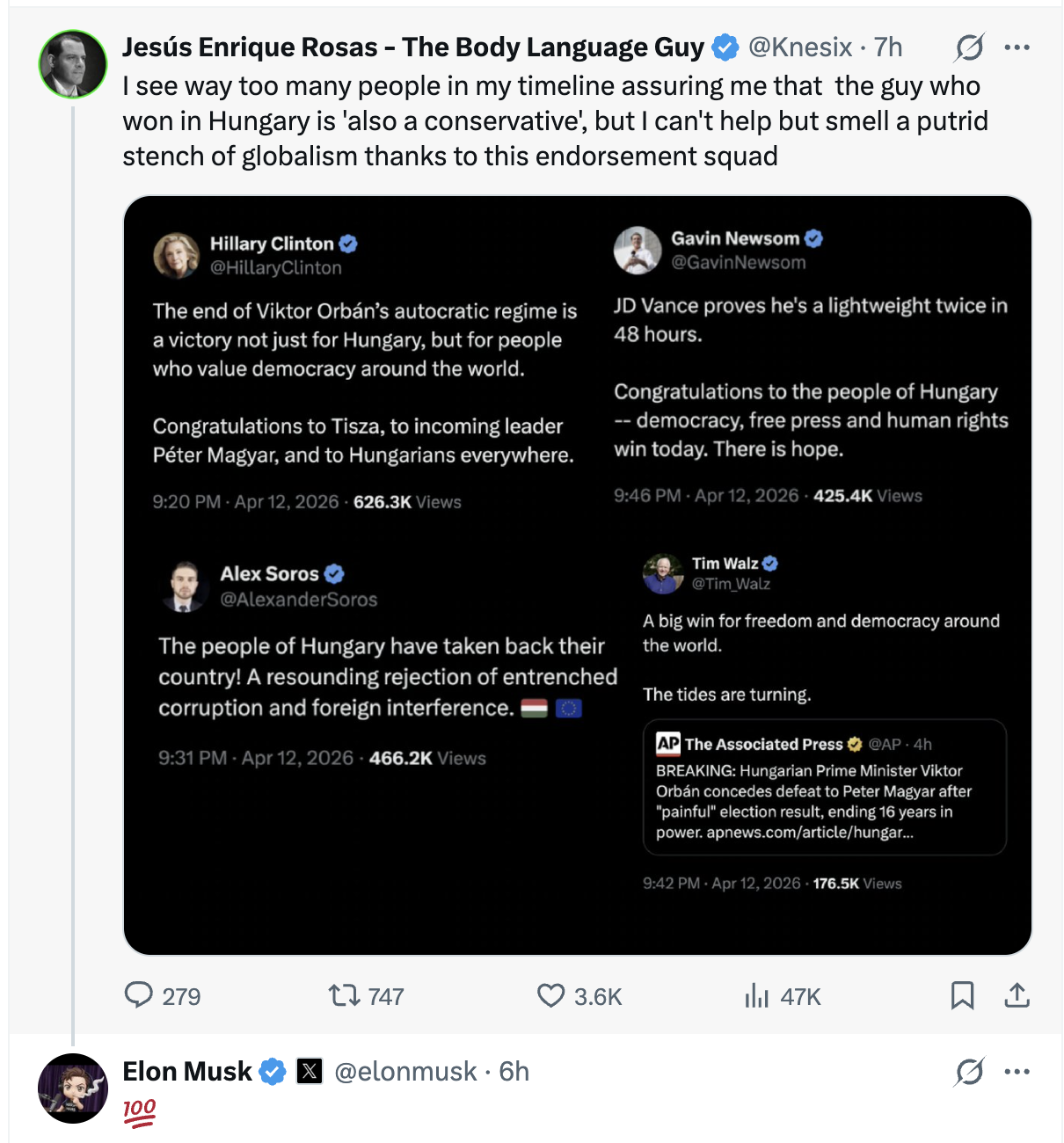Viewport: 1064px width, 1143px height.
Task: Click the Elon Musk display name
Action: click(187, 1072)
